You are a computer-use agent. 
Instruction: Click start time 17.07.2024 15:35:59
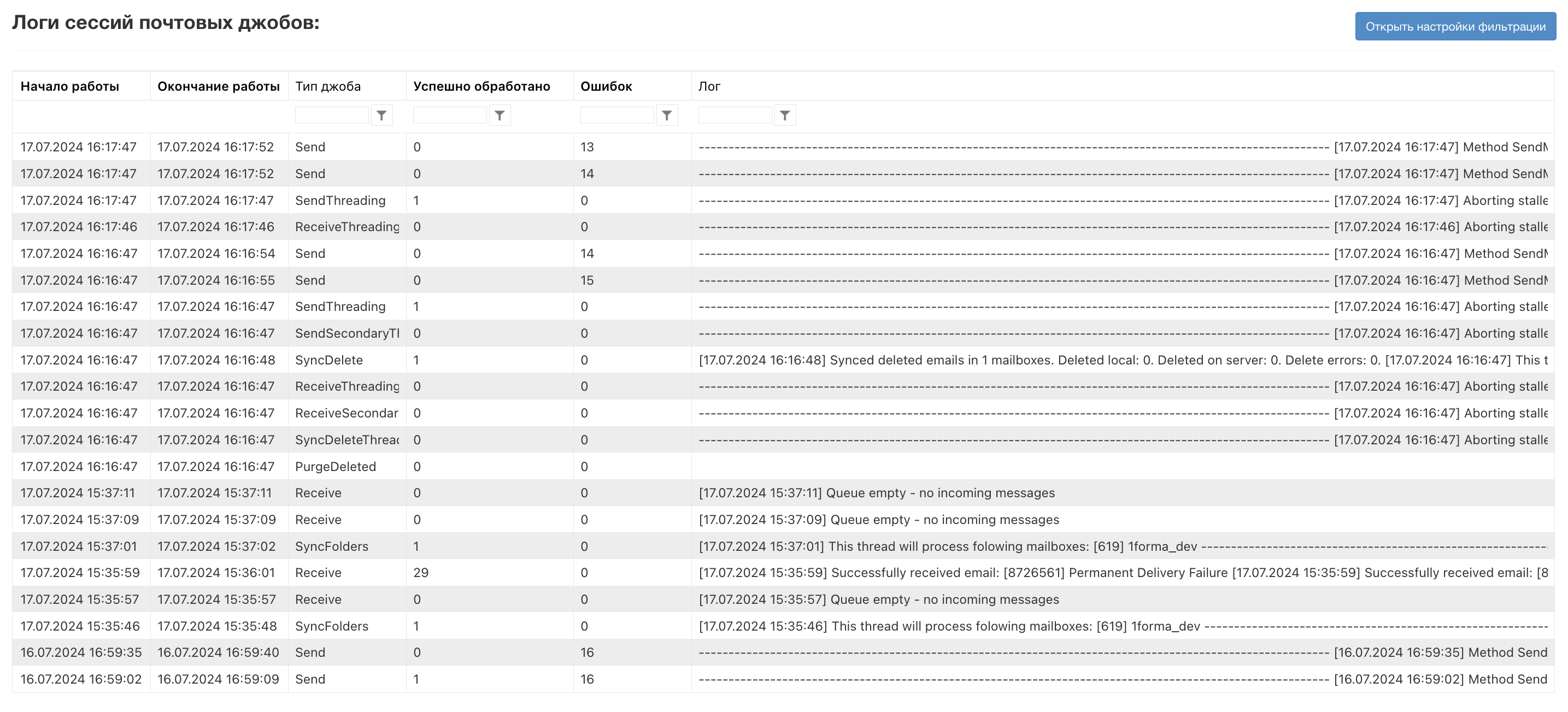80,573
